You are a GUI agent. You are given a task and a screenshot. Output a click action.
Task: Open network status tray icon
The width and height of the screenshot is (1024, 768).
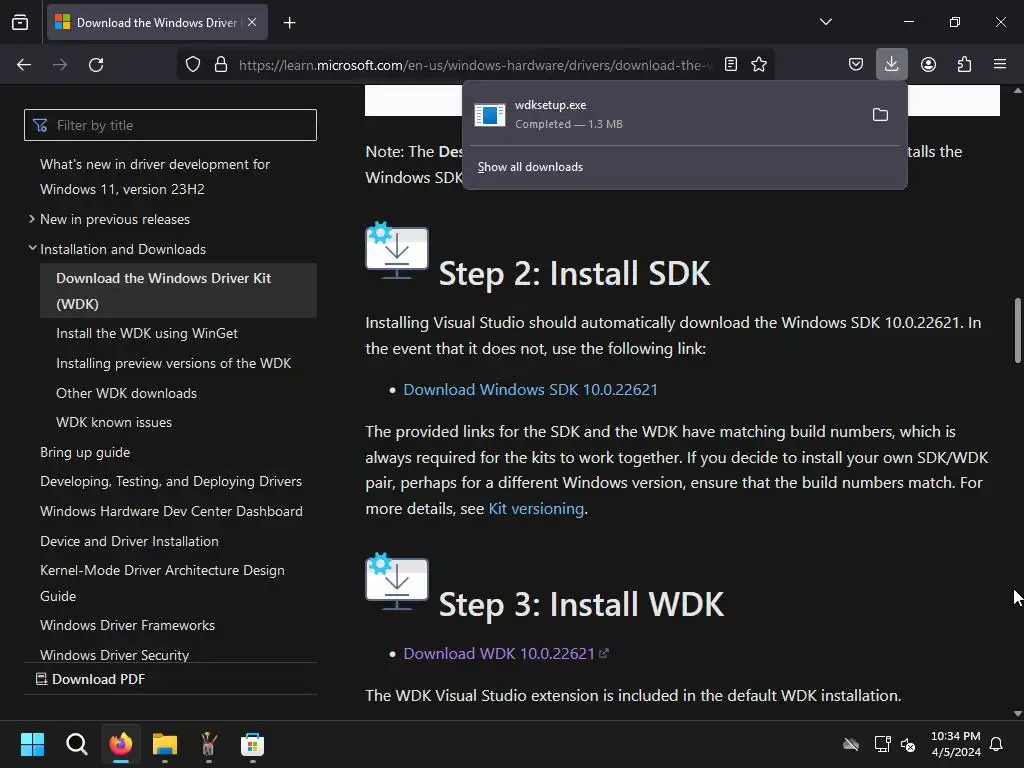point(882,744)
